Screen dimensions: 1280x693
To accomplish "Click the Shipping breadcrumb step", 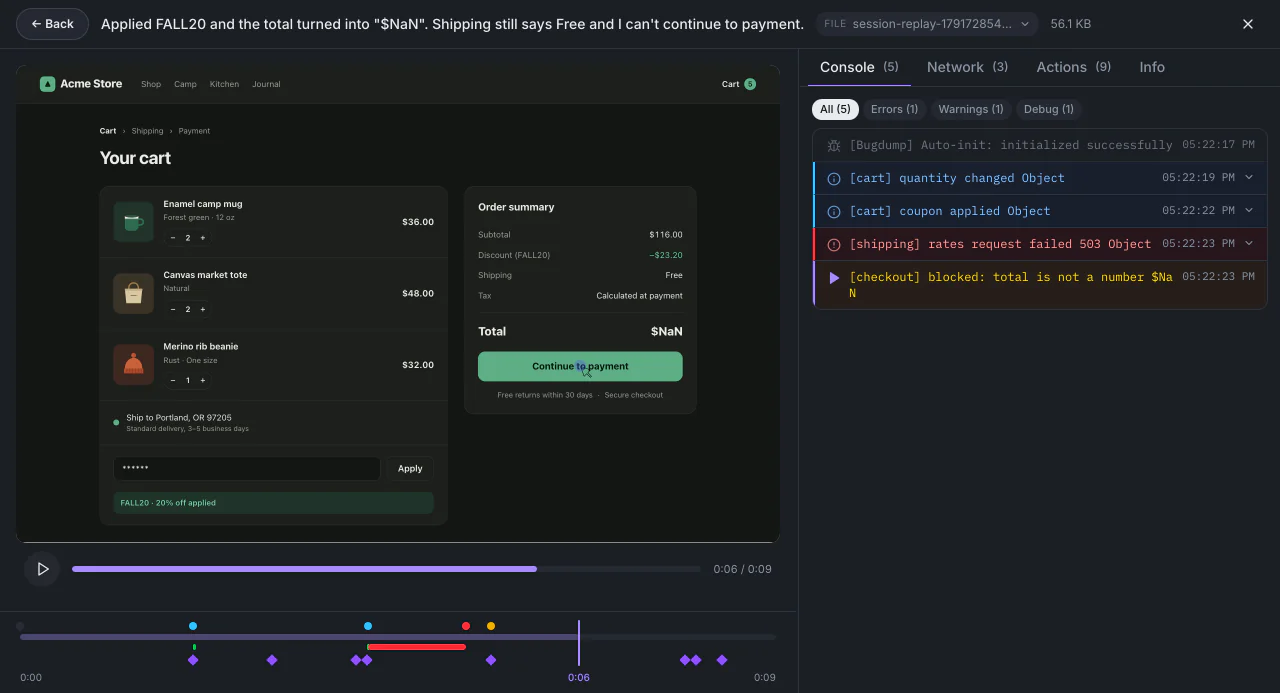I will [x=147, y=131].
